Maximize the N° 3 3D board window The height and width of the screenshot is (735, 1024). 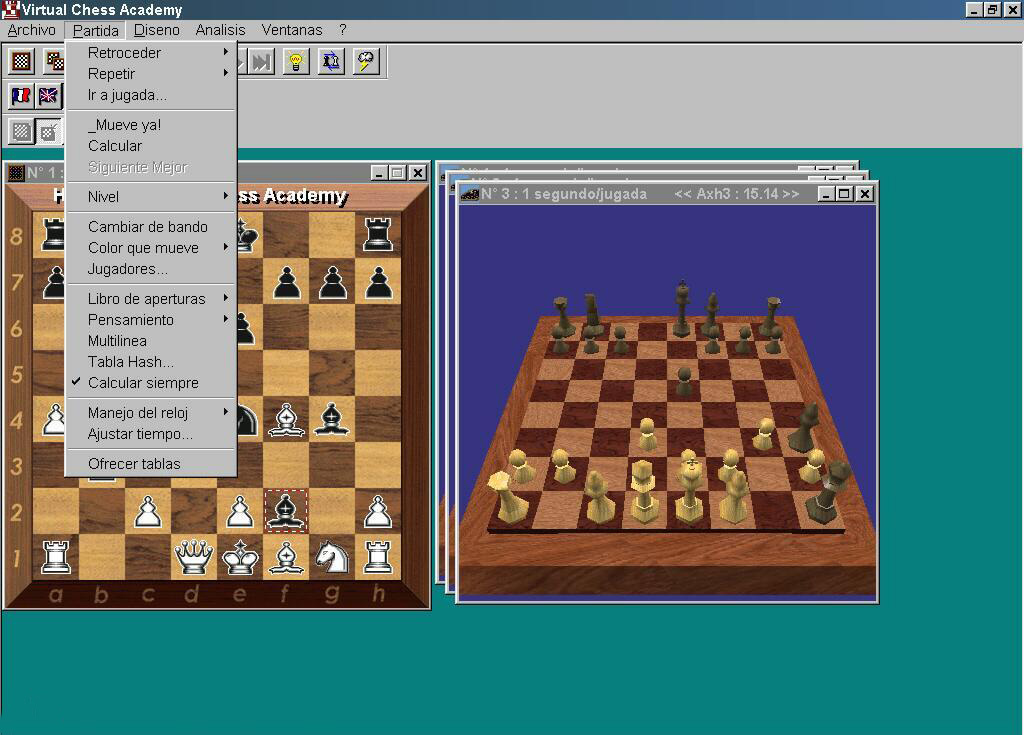click(844, 194)
